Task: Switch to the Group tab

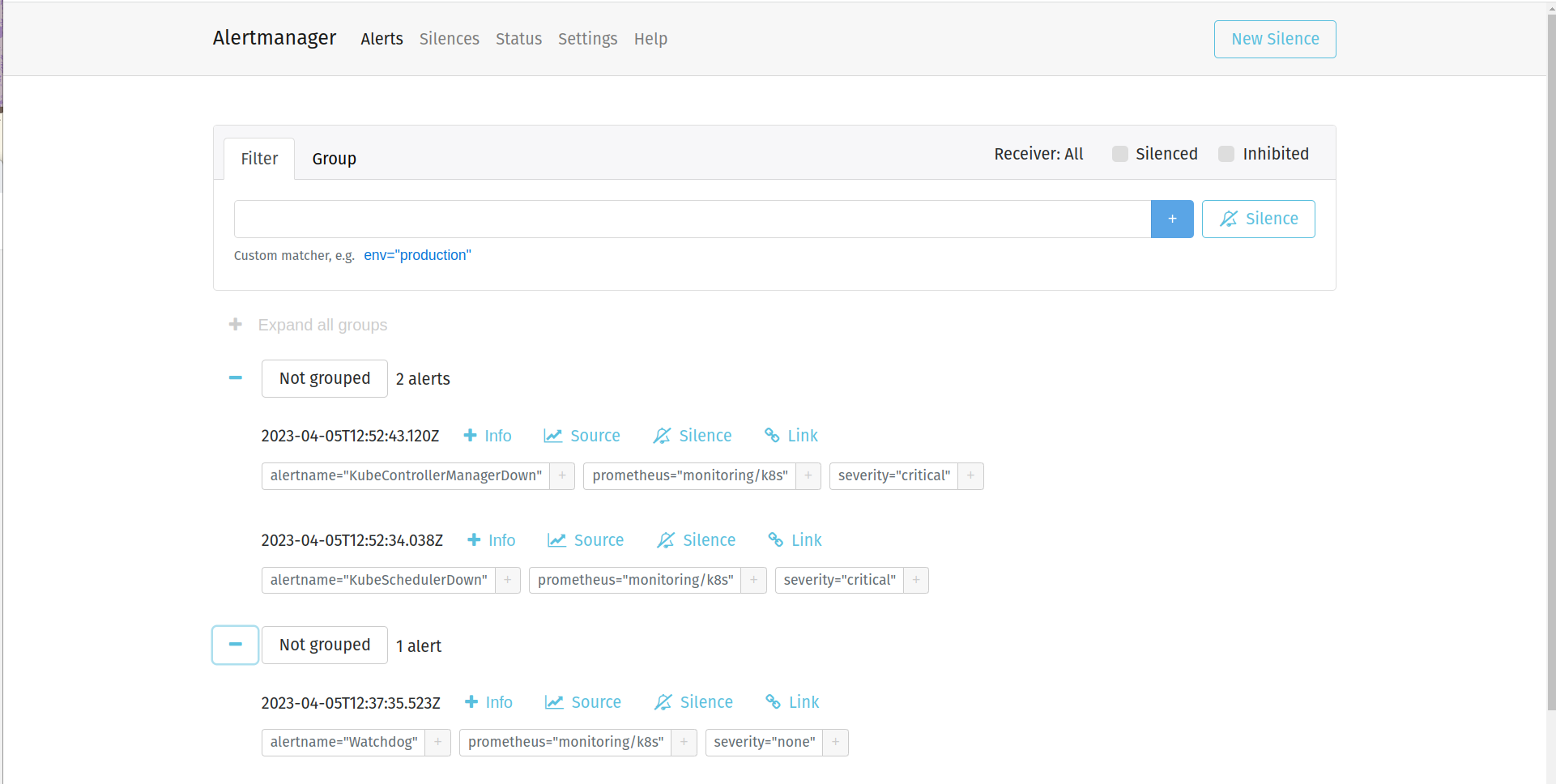Action: (335, 159)
